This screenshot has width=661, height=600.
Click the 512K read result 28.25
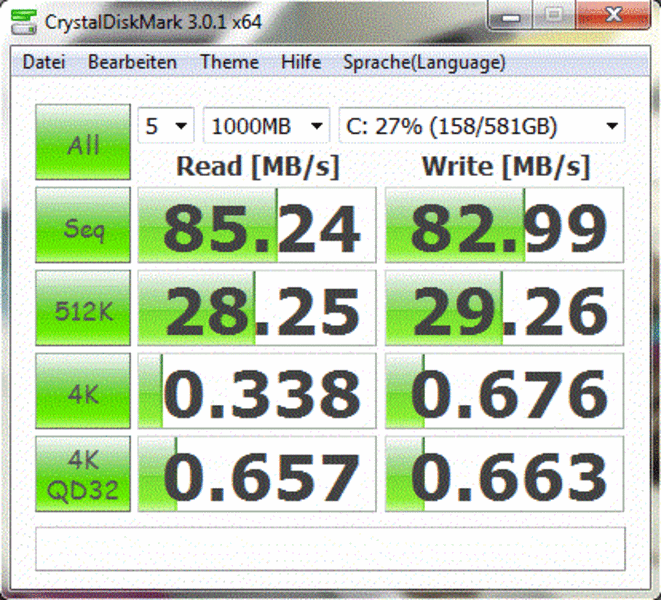[257, 308]
